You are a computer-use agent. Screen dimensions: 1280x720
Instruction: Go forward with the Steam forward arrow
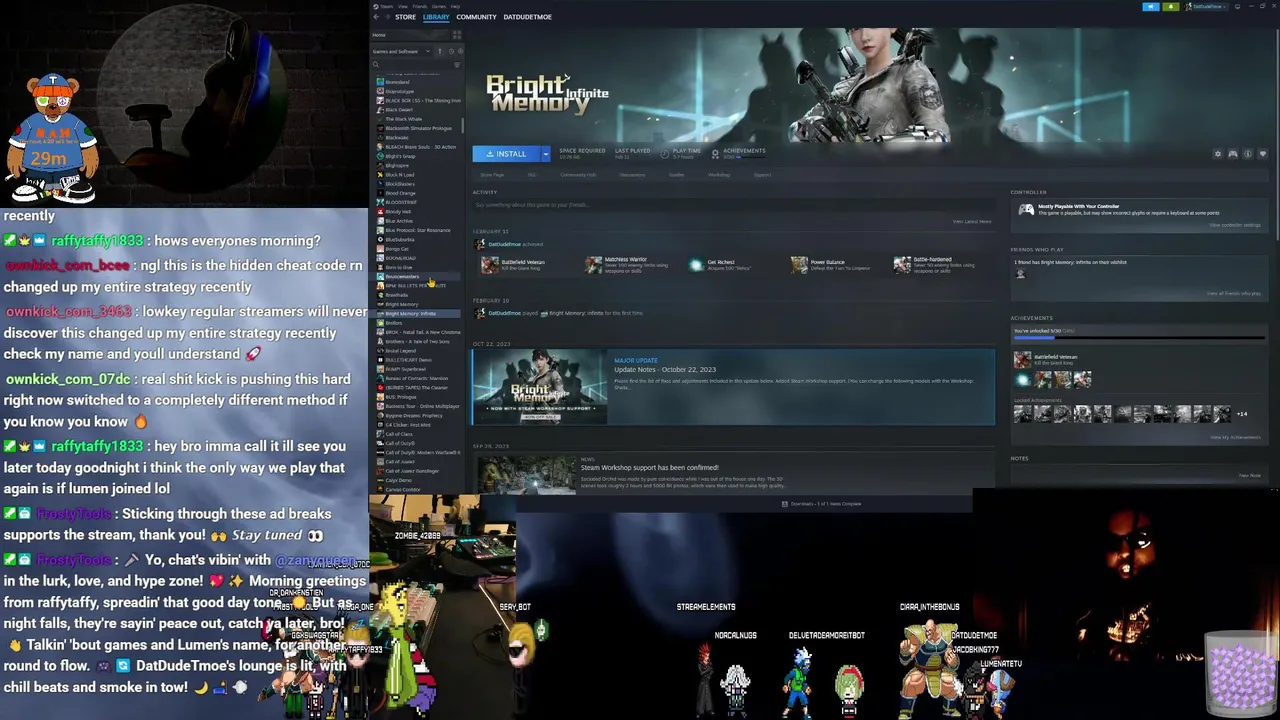click(388, 17)
